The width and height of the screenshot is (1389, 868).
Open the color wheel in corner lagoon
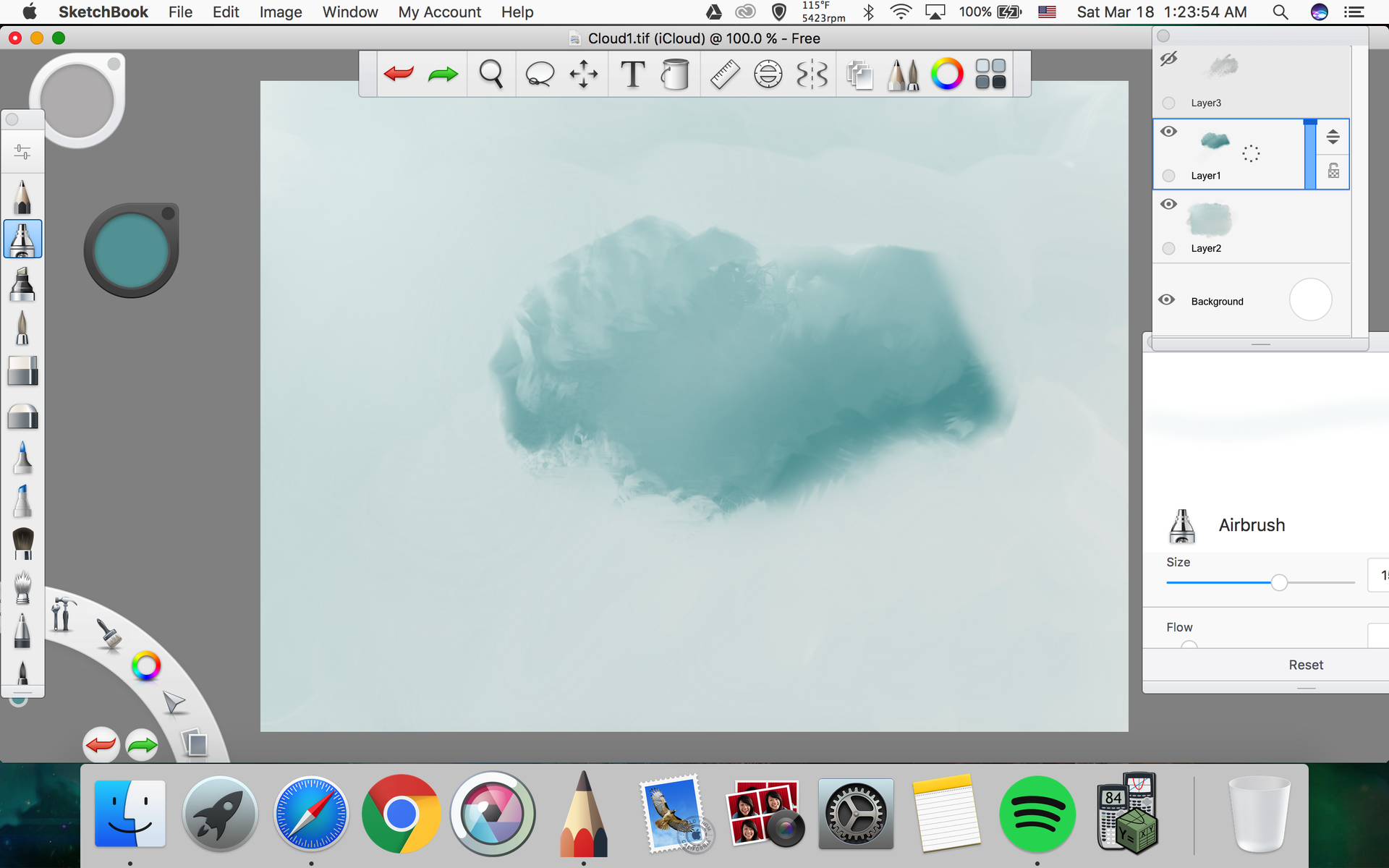[146, 666]
